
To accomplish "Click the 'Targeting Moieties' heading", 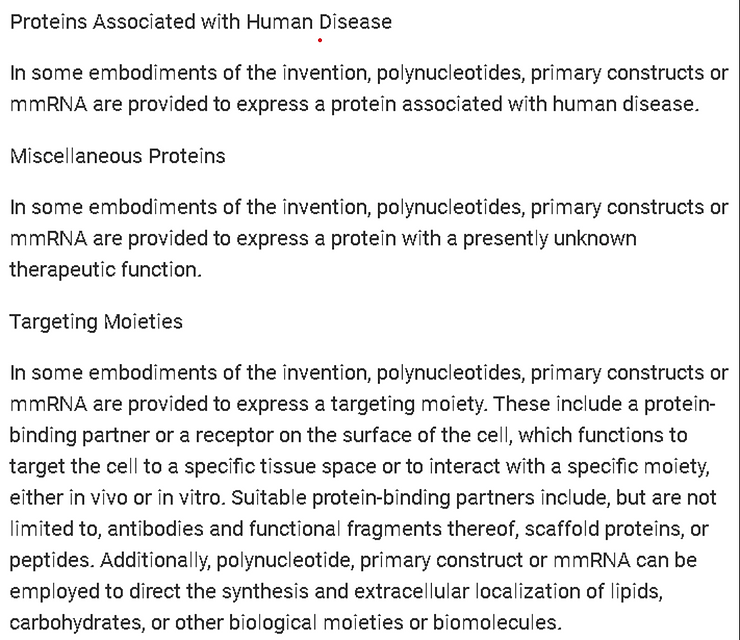I will point(96,322).
